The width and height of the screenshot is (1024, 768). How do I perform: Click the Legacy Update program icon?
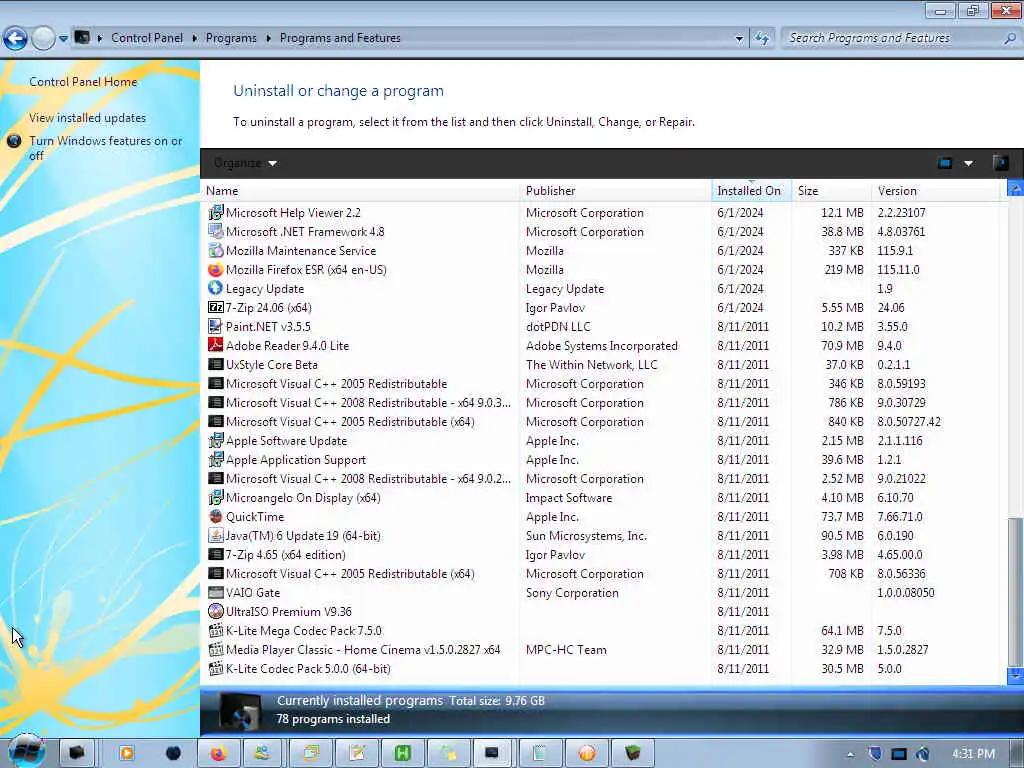(x=216, y=289)
